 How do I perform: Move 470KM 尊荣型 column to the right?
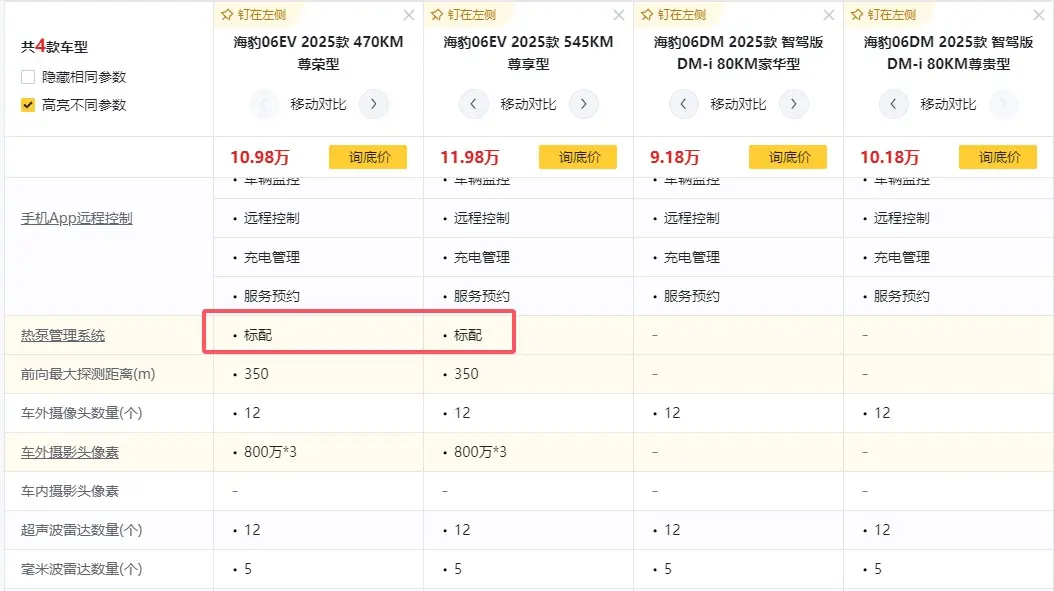[374, 104]
